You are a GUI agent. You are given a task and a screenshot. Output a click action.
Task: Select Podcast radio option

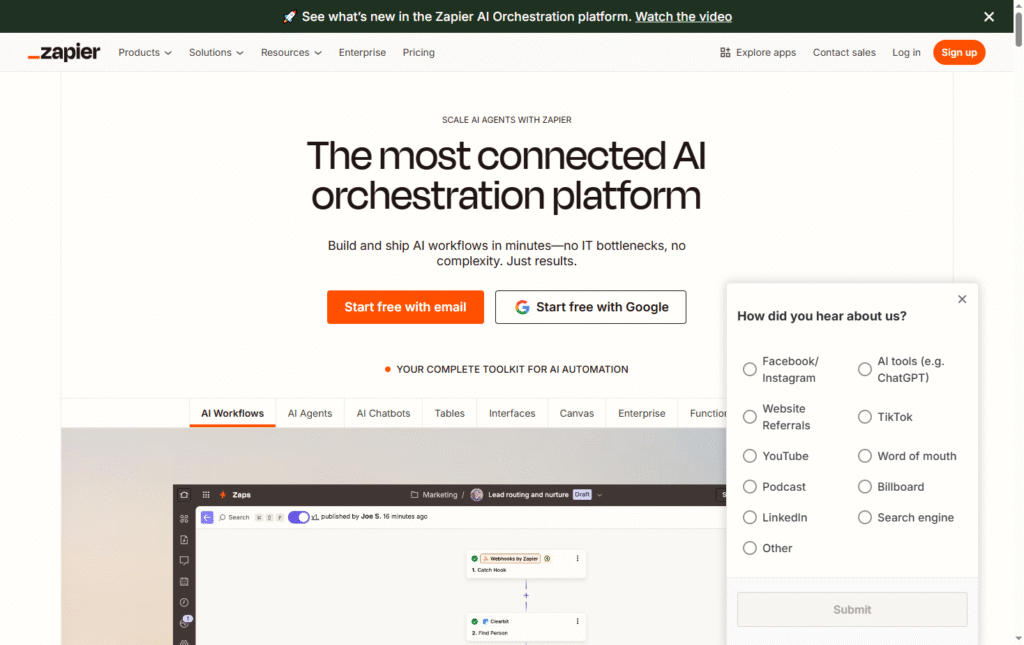click(750, 486)
